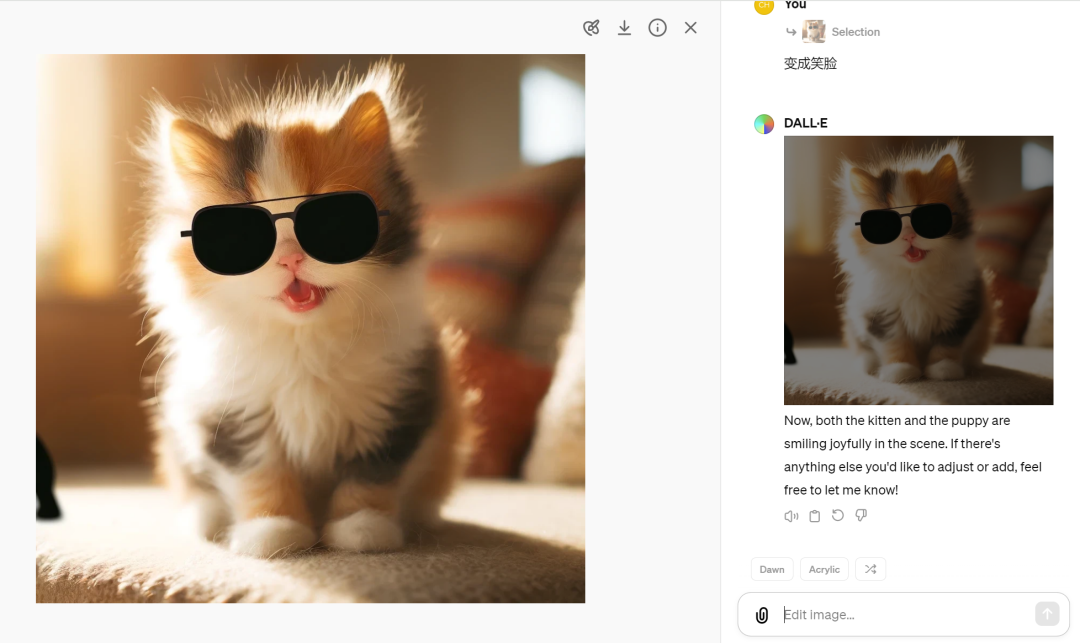Image resolution: width=1080 pixels, height=643 pixels.
Task: Copy the DALL·E response text
Action: (815, 516)
